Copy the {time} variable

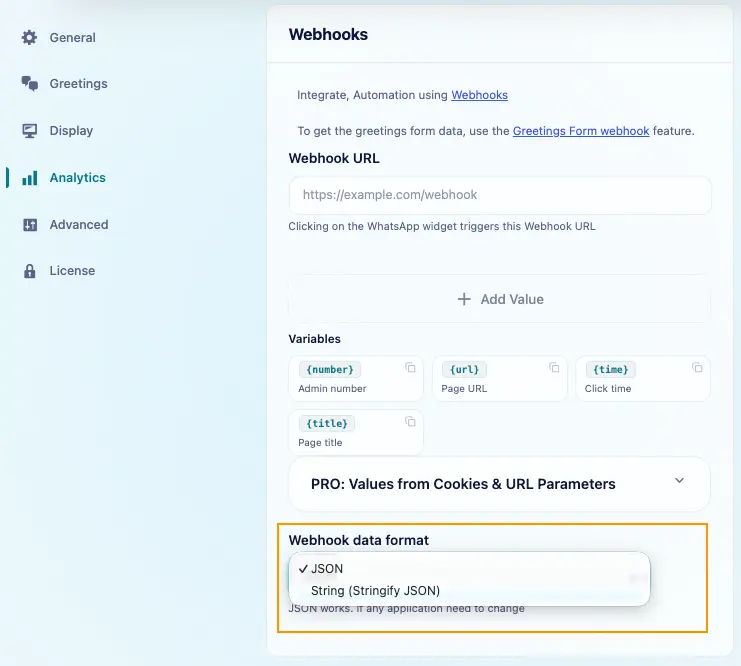(697, 367)
